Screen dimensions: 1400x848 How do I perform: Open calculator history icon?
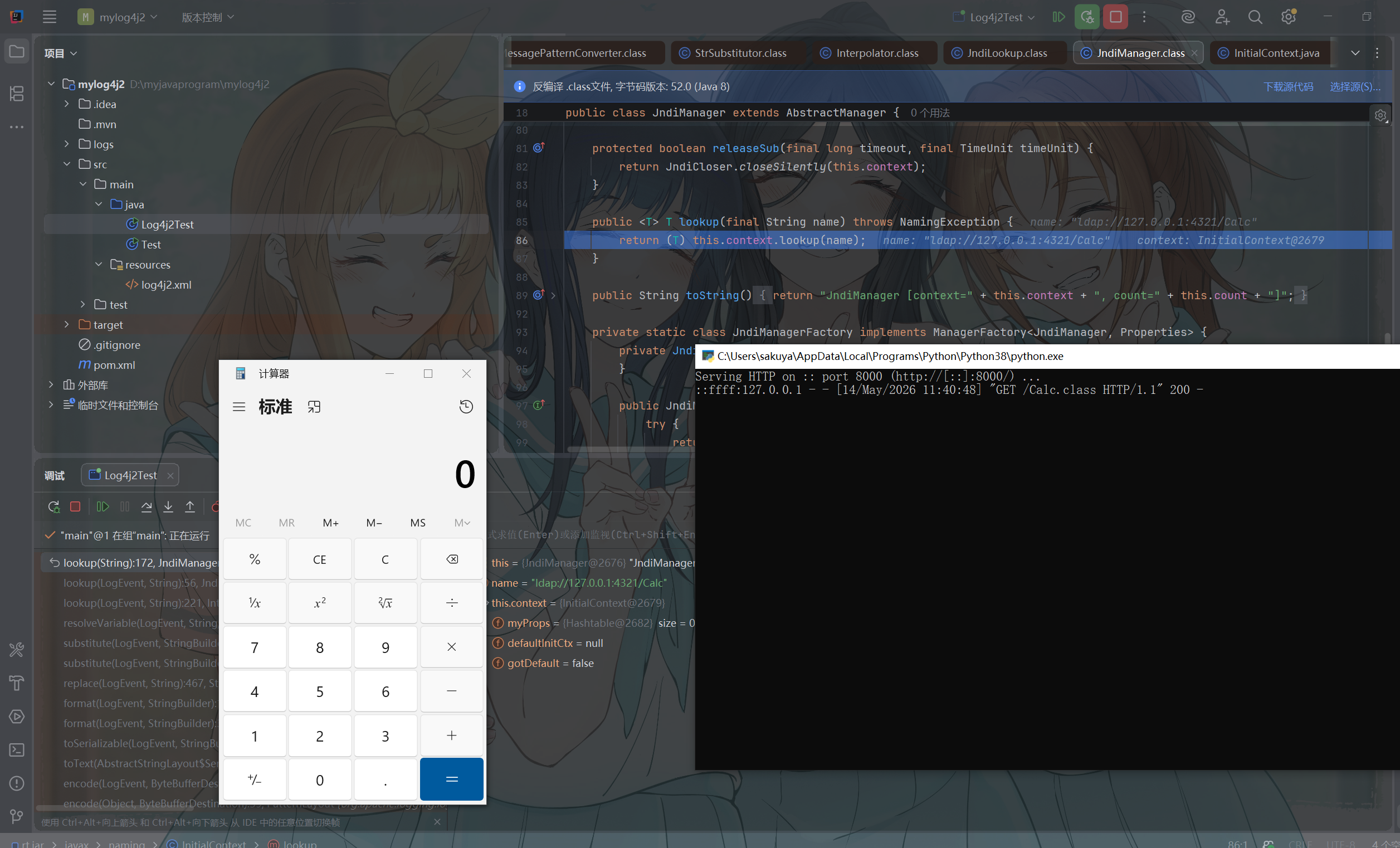pos(466,406)
